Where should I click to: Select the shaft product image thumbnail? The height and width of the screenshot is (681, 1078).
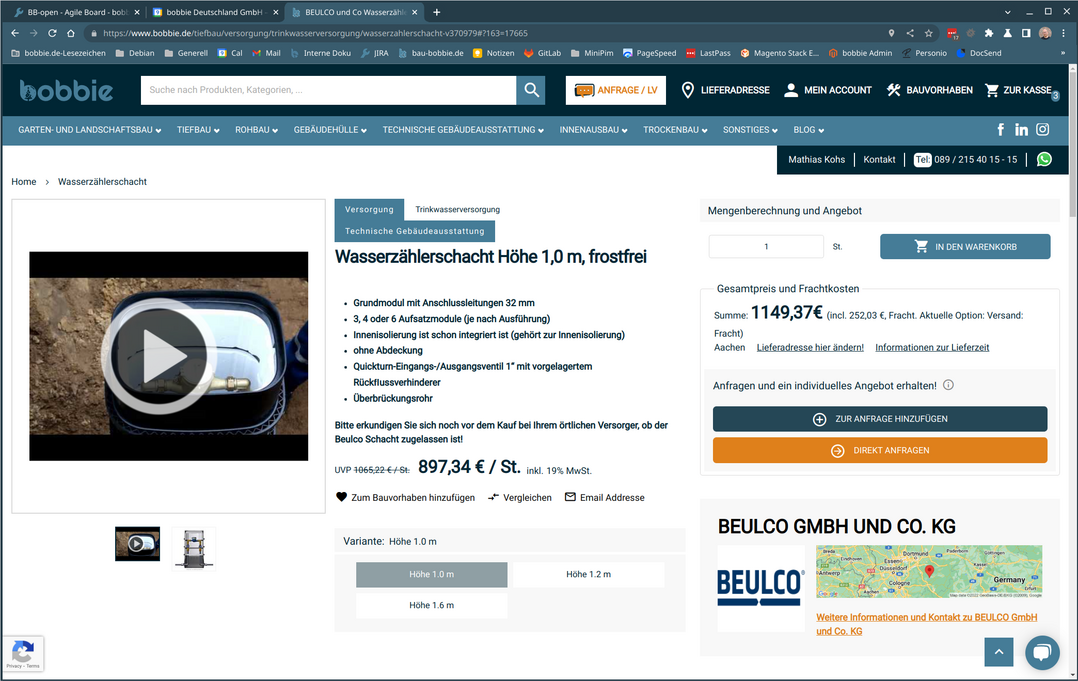tap(194, 548)
